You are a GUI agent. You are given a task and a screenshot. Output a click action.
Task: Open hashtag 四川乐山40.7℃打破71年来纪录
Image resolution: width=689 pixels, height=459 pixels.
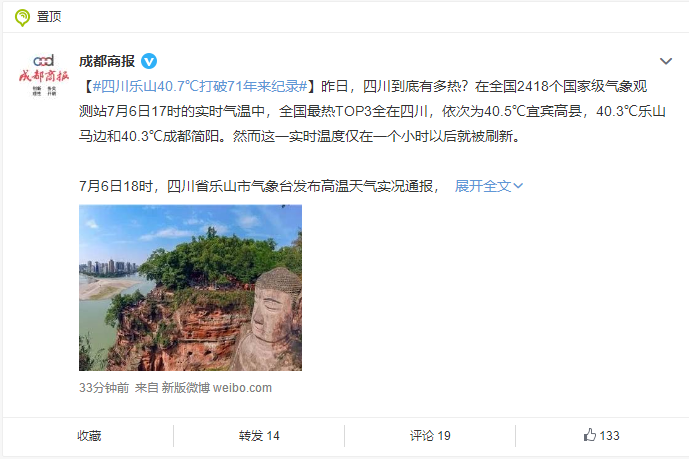tap(200, 86)
